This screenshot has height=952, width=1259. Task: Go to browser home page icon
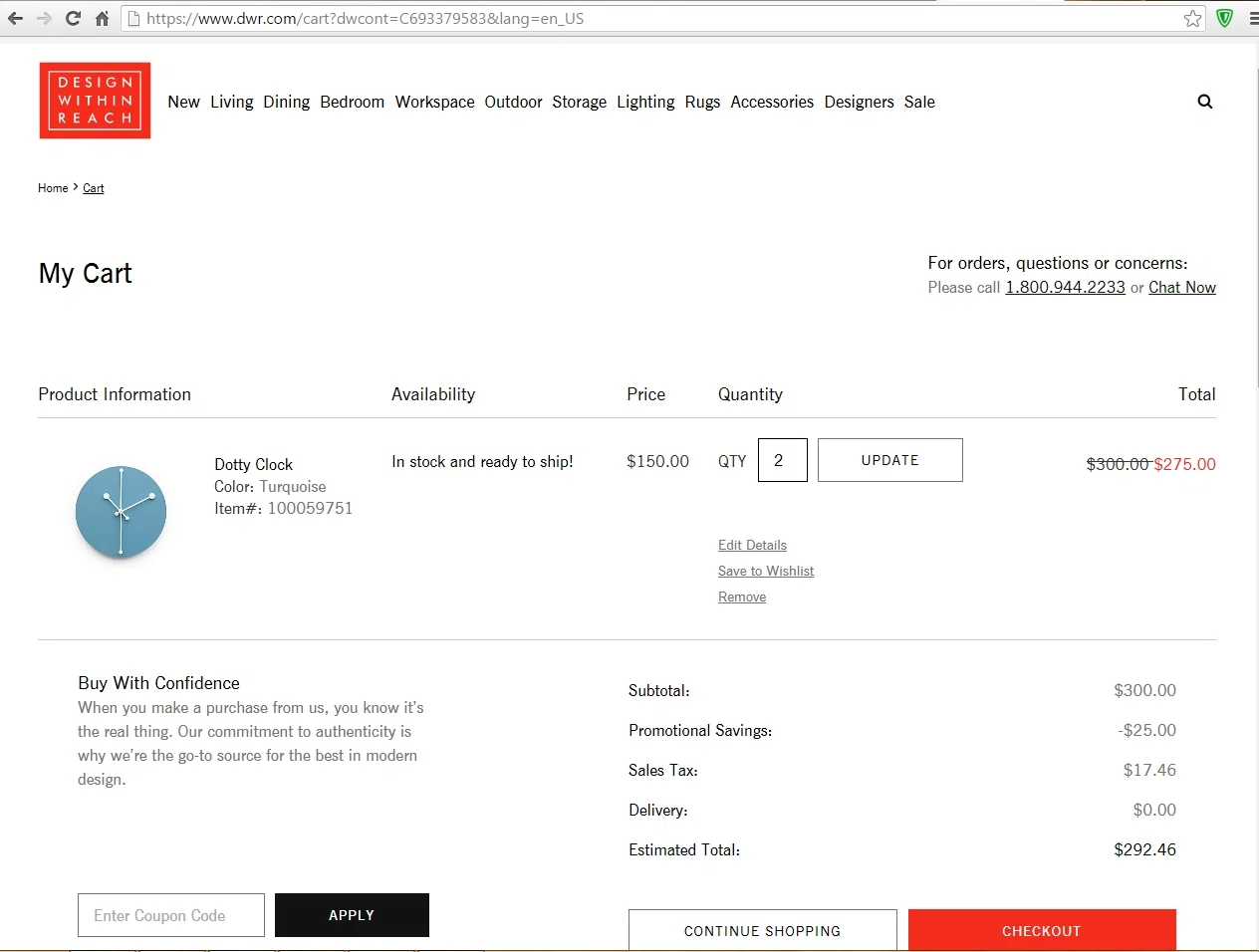pos(102,18)
